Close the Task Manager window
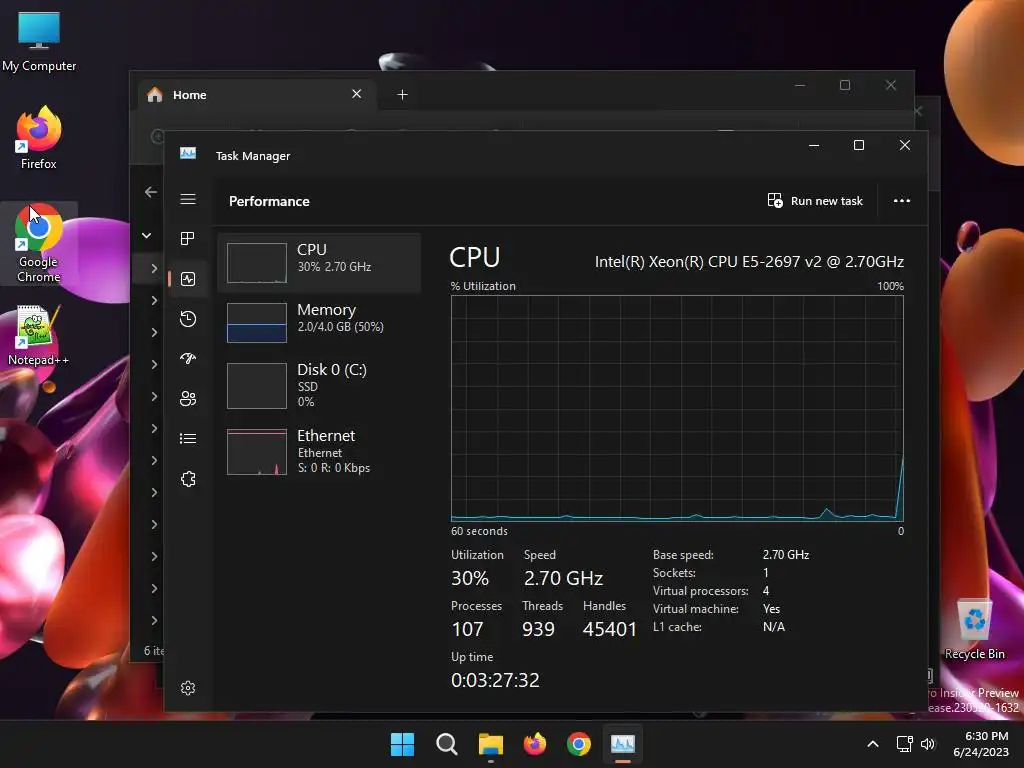This screenshot has width=1024, height=768. pos(904,145)
